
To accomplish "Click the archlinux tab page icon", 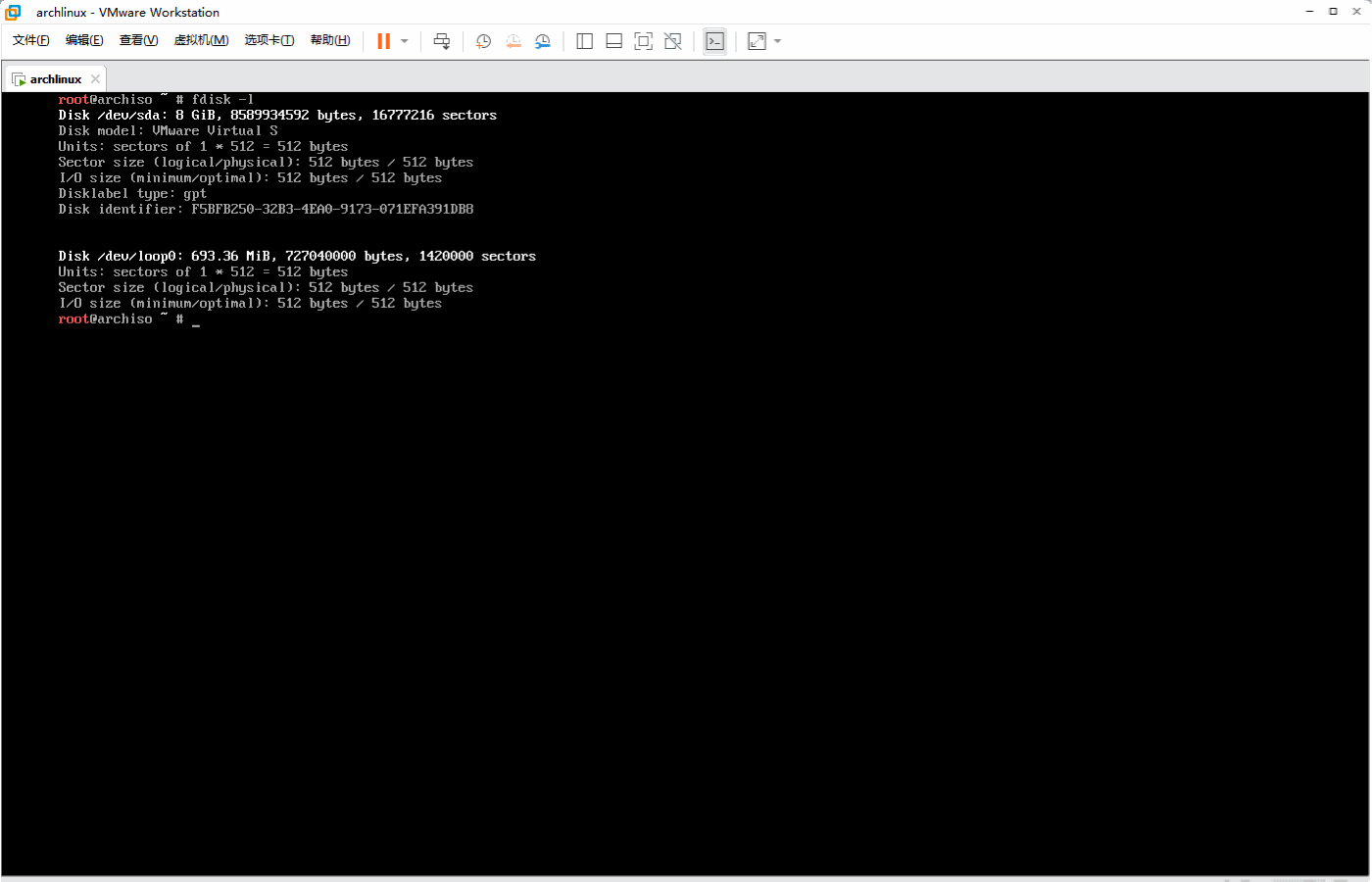I will coord(19,77).
